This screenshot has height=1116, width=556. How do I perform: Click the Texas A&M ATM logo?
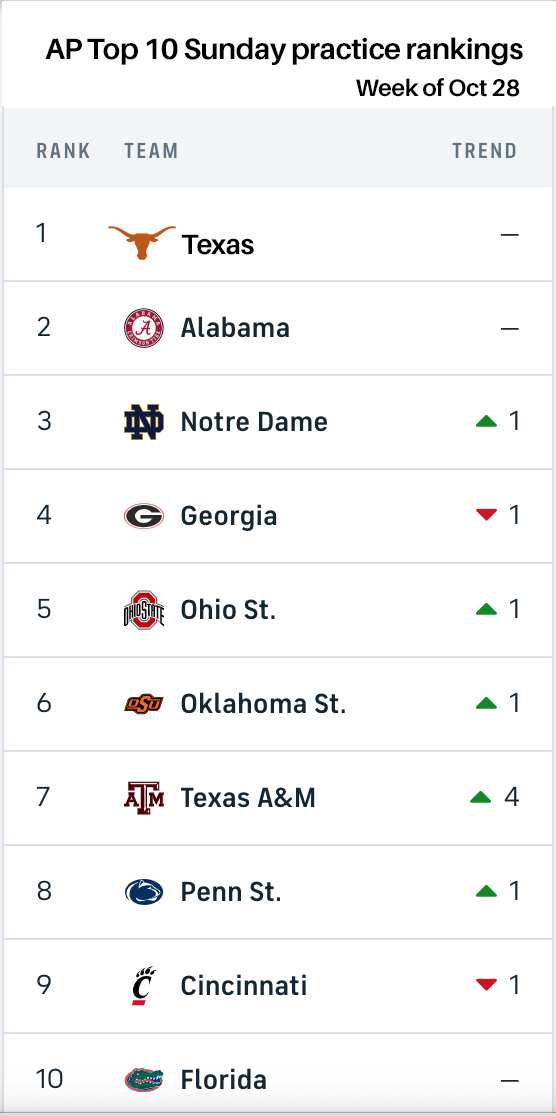pyautogui.click(x=144, y=797)
